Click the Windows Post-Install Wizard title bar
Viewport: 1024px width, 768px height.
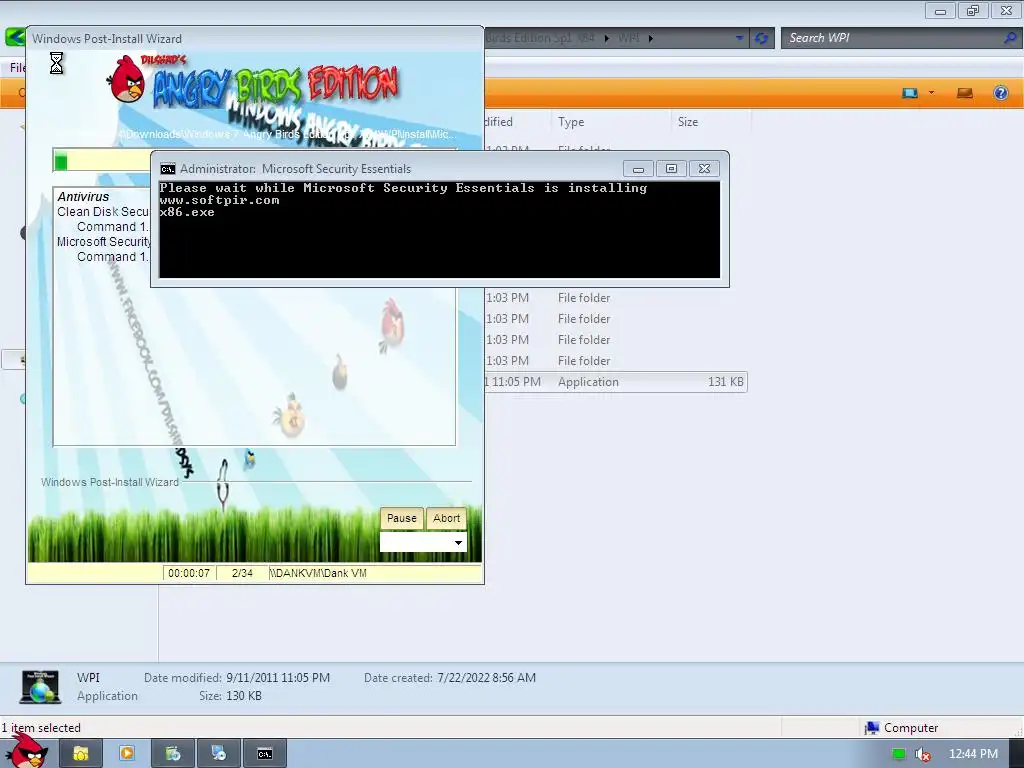[255, 39]
